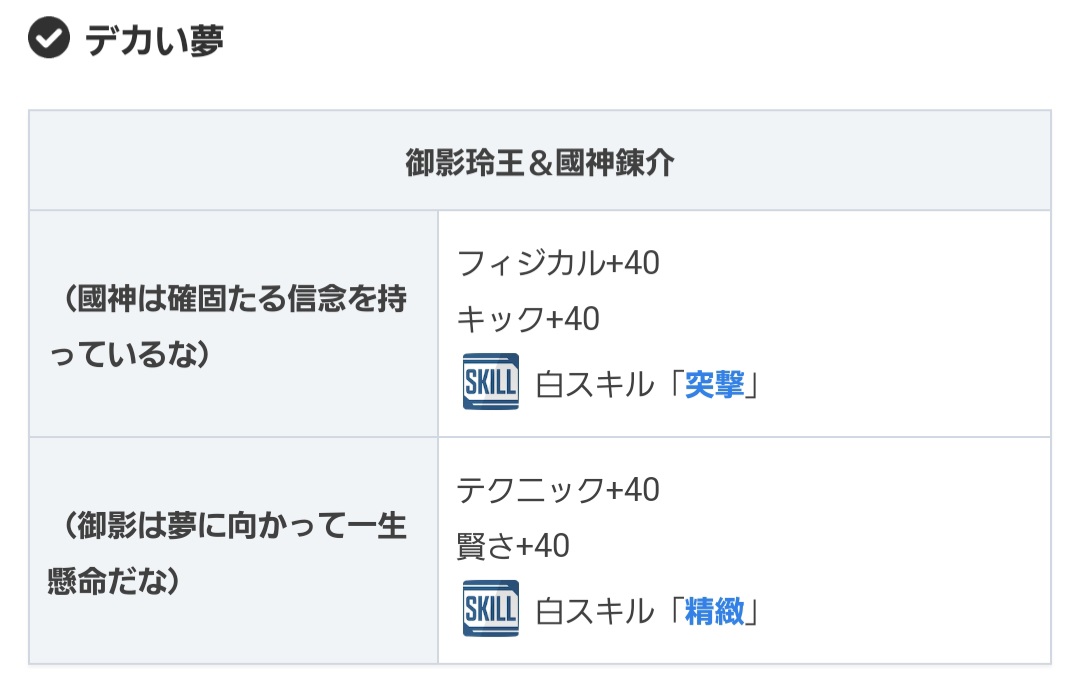The width and height of the screenshot is (1080, 695).
Task: Click the キック+40 reward text
Action: tap(528, 319)
